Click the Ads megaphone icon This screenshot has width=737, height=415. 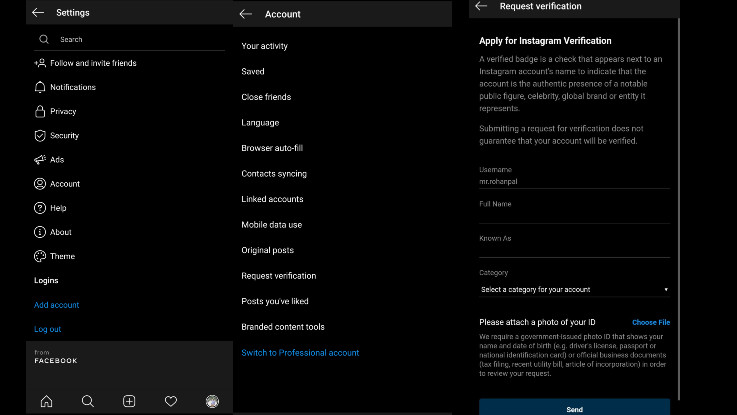click(40, 160)
